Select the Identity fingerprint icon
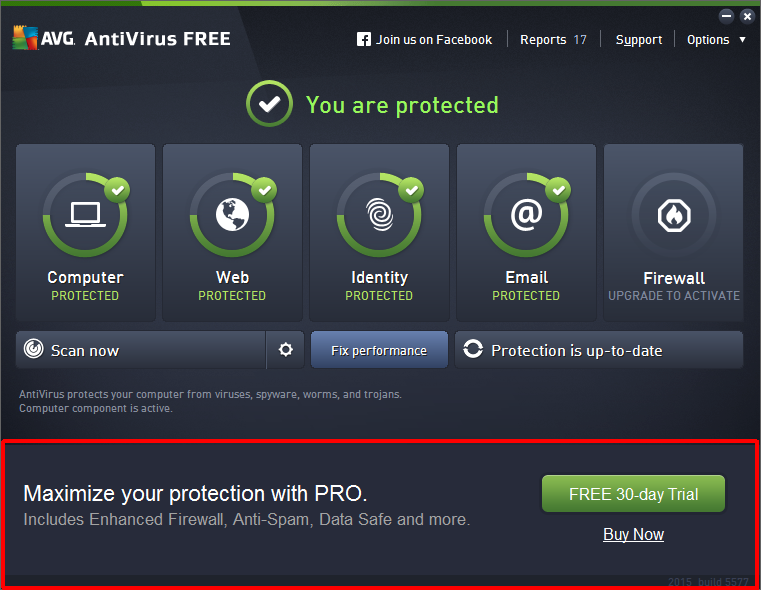 pos(379,214)
